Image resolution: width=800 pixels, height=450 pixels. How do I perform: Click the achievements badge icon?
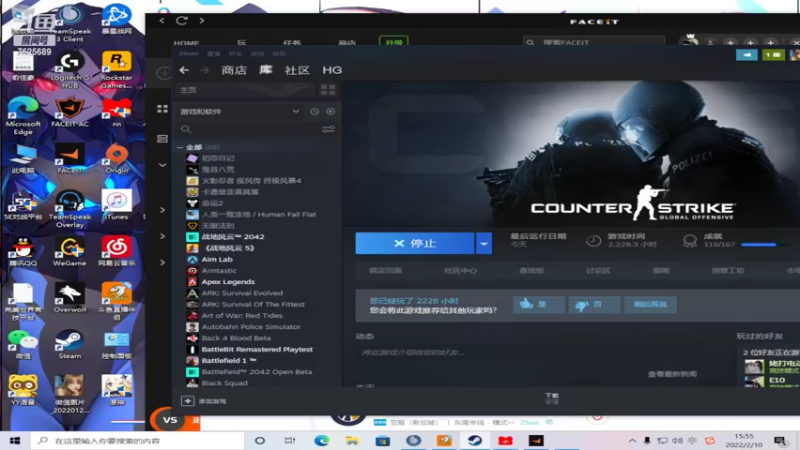[x=690, y=240]
